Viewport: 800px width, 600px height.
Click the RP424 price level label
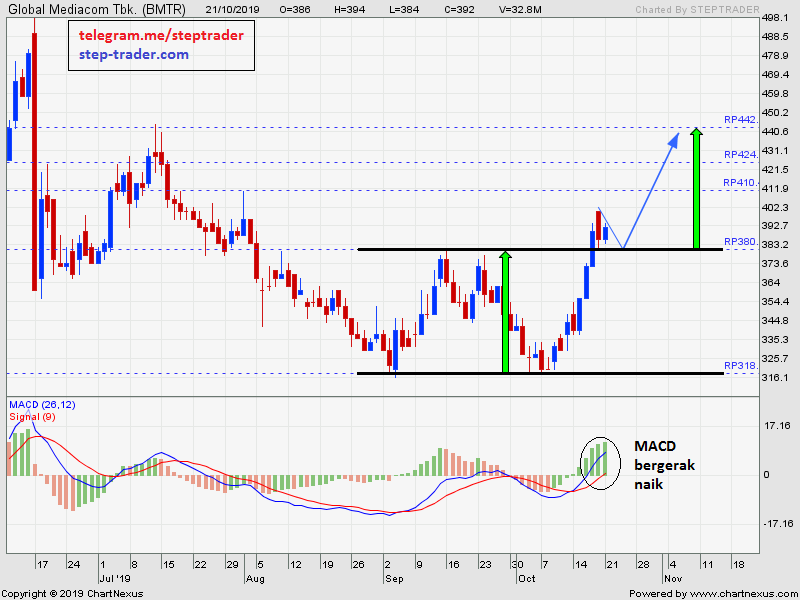tap(740, 154)
